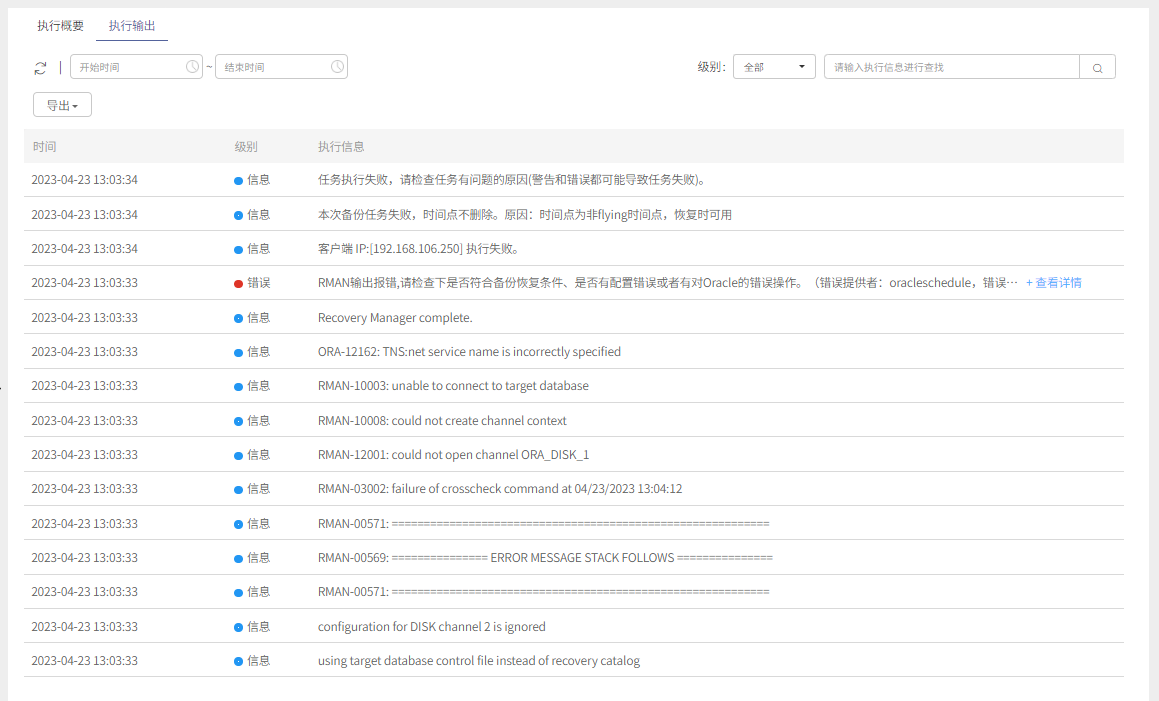The width and height of the screenshot is (1159, 701).
Task: Switch to the 执行概要 tab
Action: (61, 26)
